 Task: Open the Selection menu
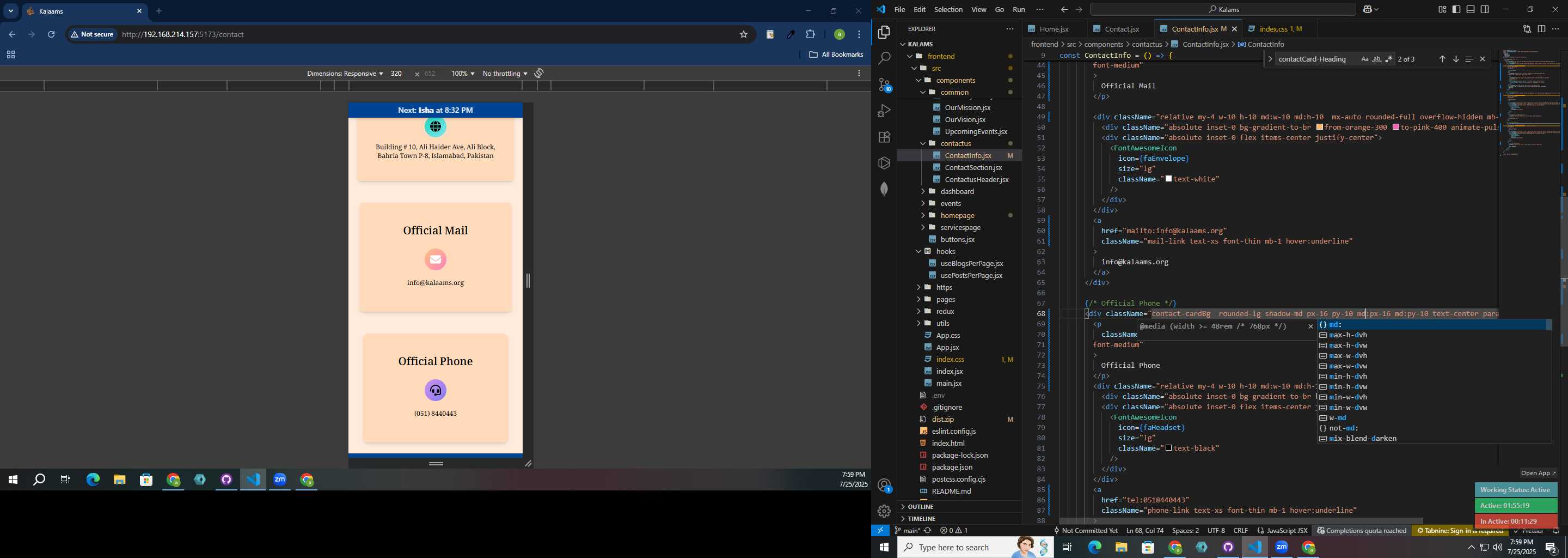click(948, 10)
